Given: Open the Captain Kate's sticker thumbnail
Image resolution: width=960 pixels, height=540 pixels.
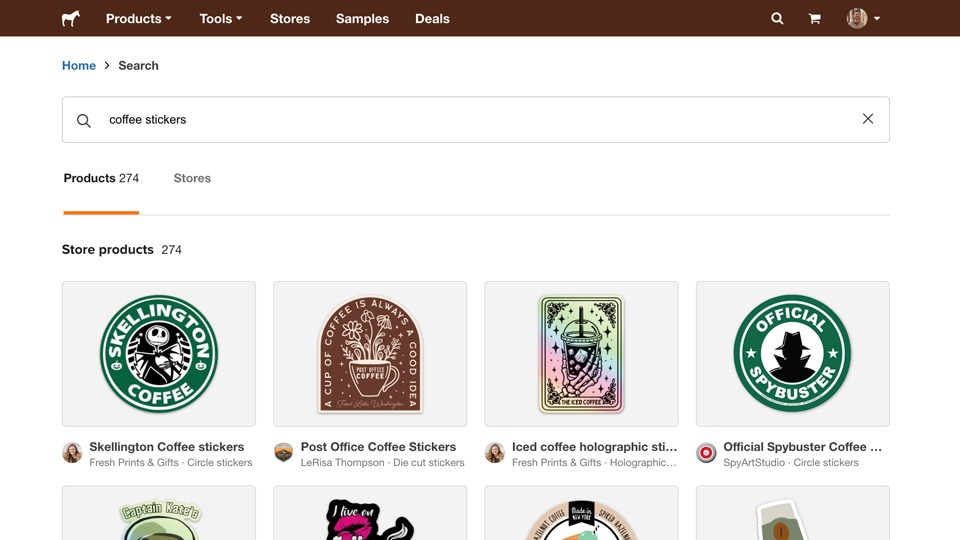Looking at the screenshot, I should pyautogui.click(x=159, y=513).
